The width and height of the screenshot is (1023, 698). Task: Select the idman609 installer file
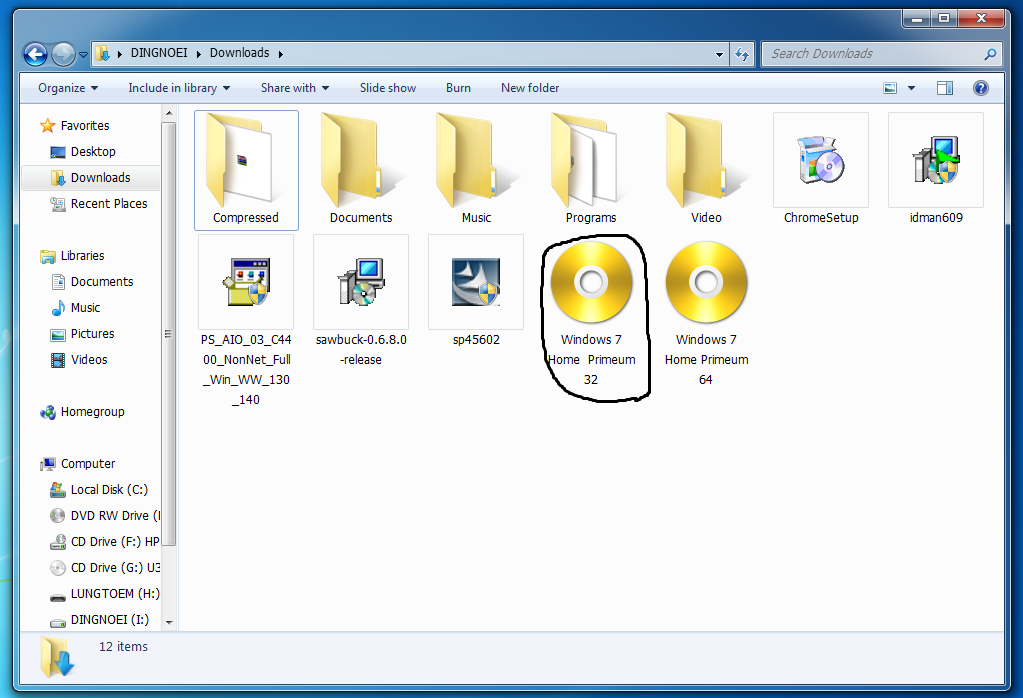(936, 170)
